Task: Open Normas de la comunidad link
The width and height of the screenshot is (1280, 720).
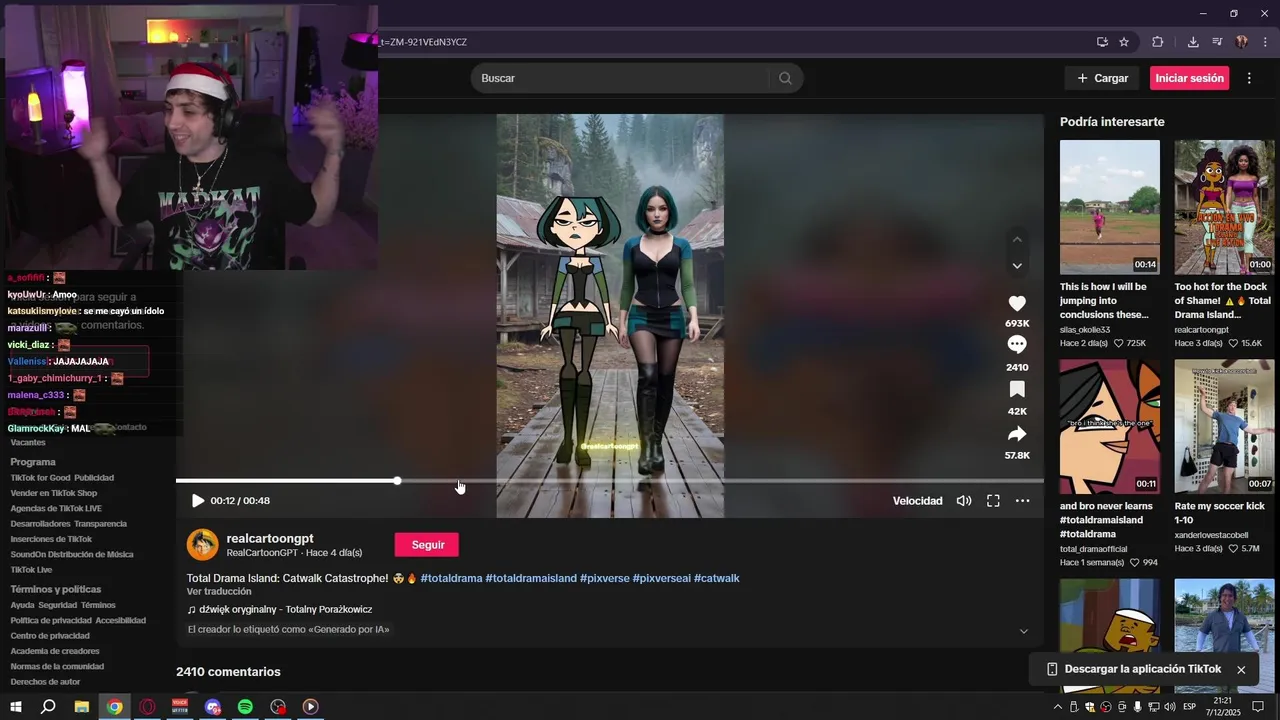Action: 57,666
